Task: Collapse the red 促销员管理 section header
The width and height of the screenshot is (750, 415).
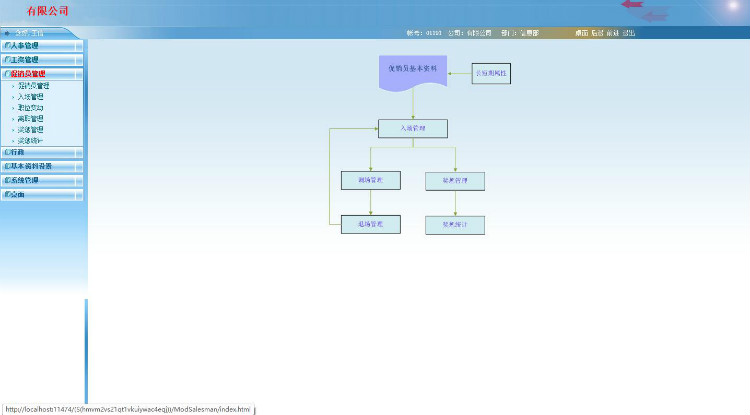Action: coord(42,74)
